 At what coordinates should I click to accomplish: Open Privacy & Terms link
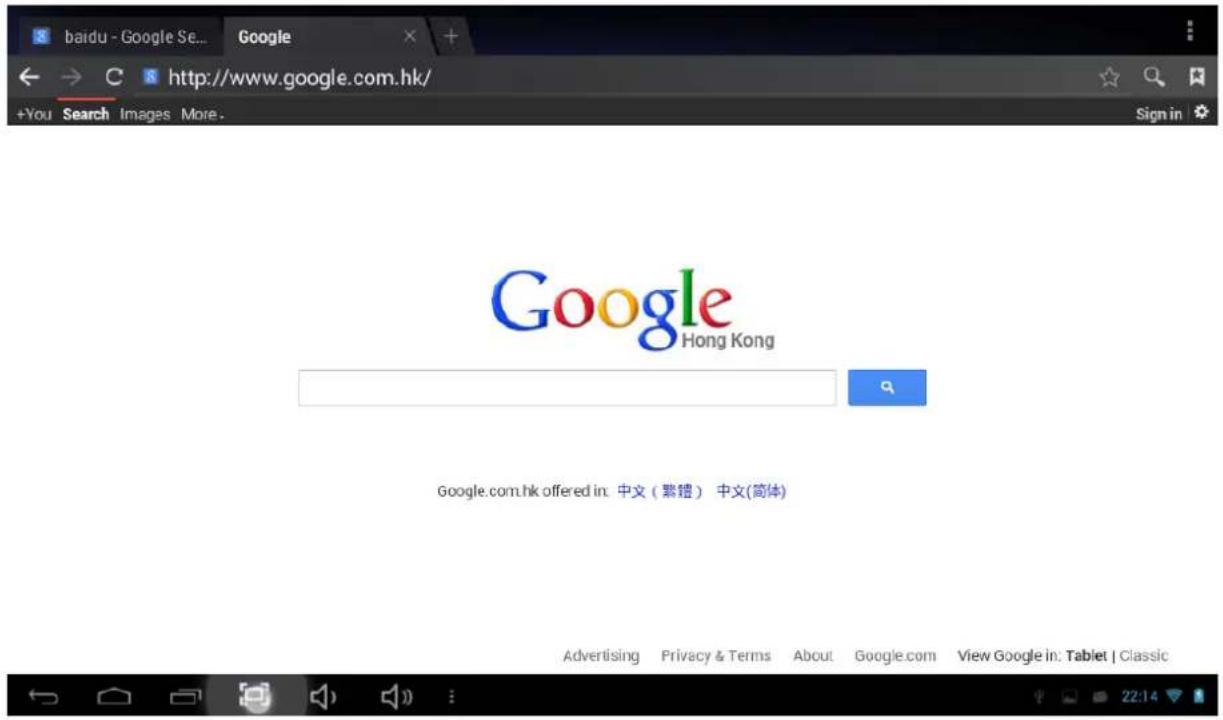pos(716,656)
